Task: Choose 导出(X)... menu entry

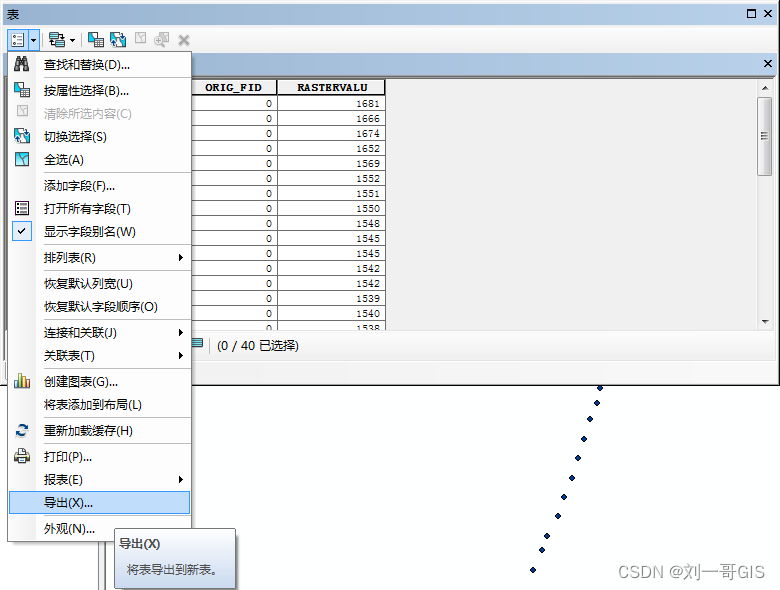Action: click(x=99, y=502)
